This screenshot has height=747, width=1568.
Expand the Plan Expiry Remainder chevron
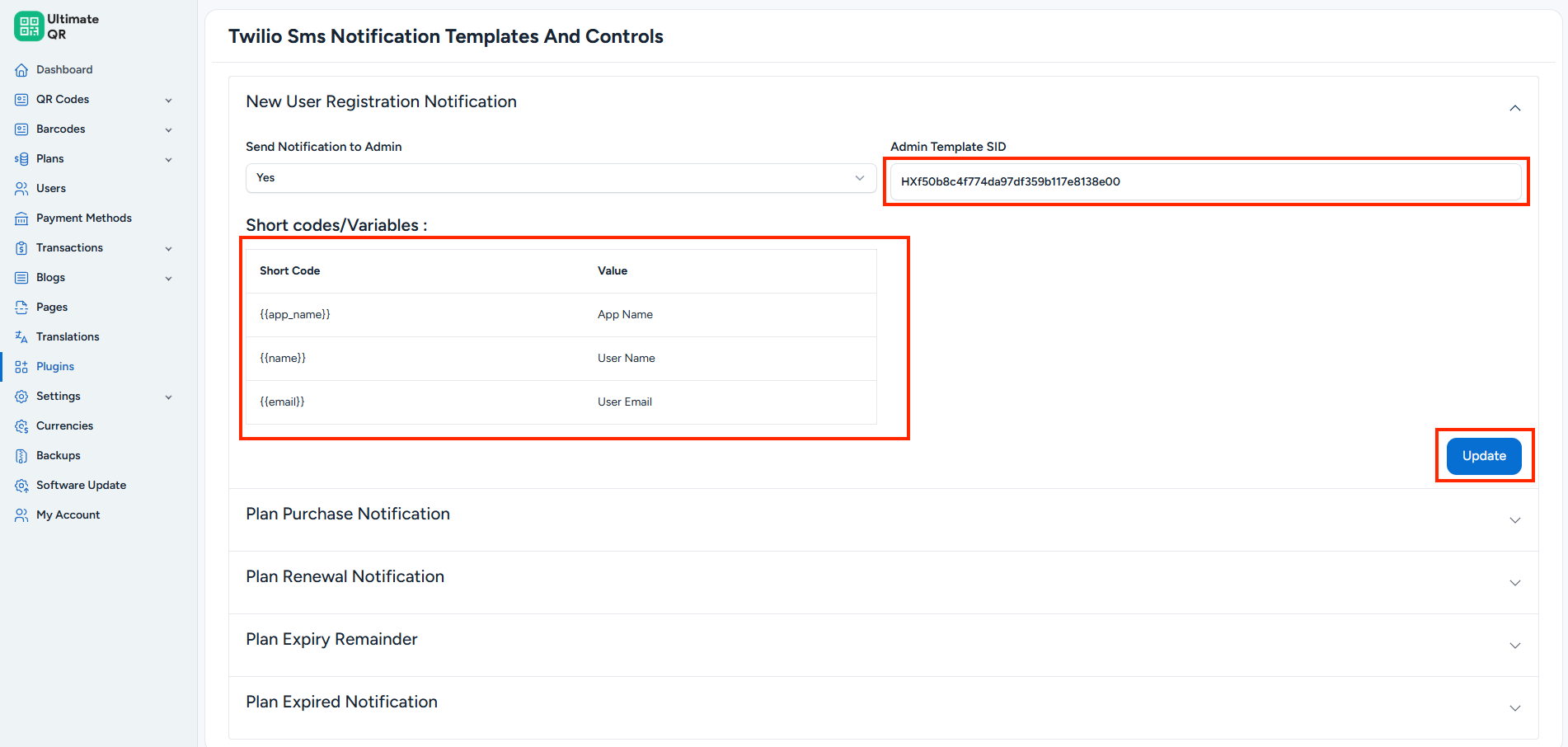[1514, 646]
